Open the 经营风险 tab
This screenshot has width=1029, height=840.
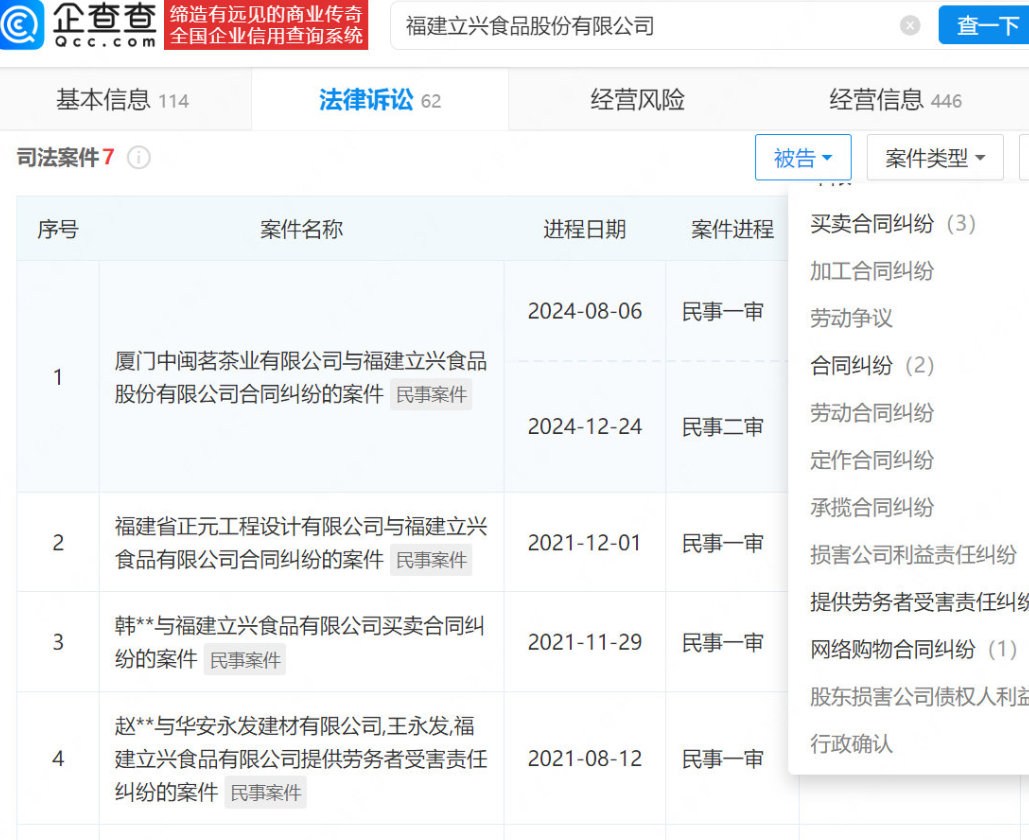pos(637,99)
